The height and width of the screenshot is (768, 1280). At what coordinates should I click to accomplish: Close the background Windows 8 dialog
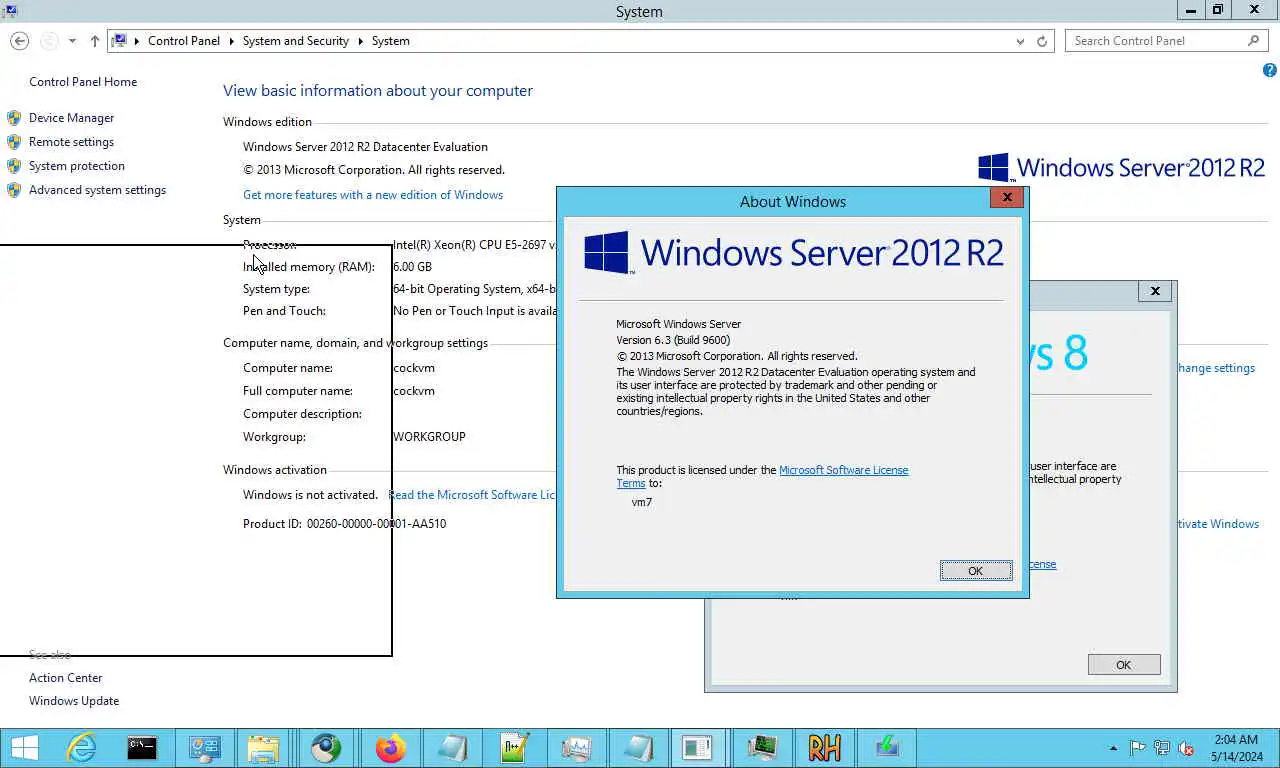click(x=1155, y=291)
